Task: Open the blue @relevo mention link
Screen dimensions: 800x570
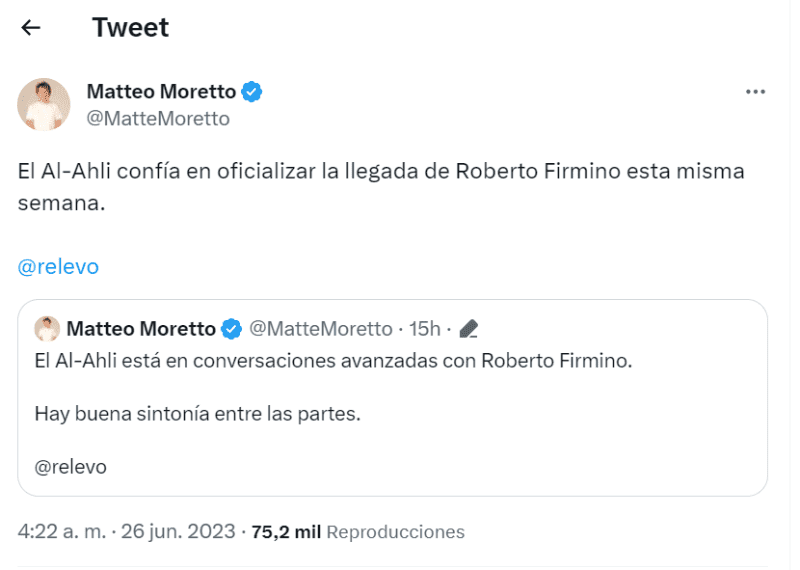Action: coord(58,267)
